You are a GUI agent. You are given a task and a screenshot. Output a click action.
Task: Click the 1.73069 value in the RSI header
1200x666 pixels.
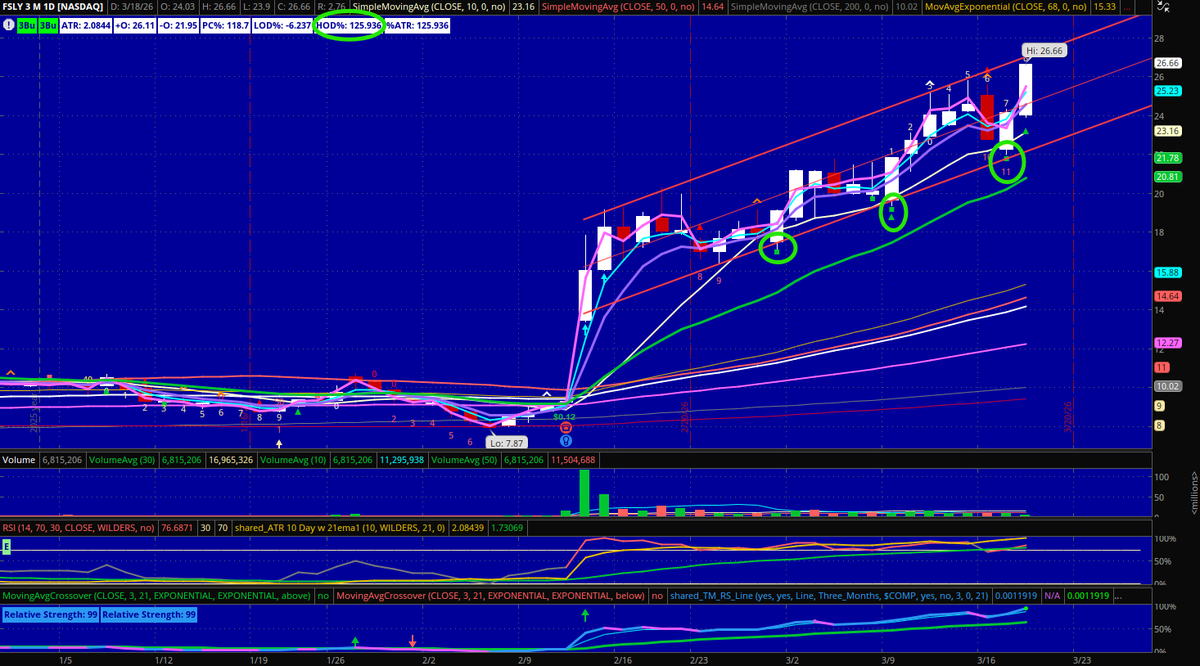point(508,528)
